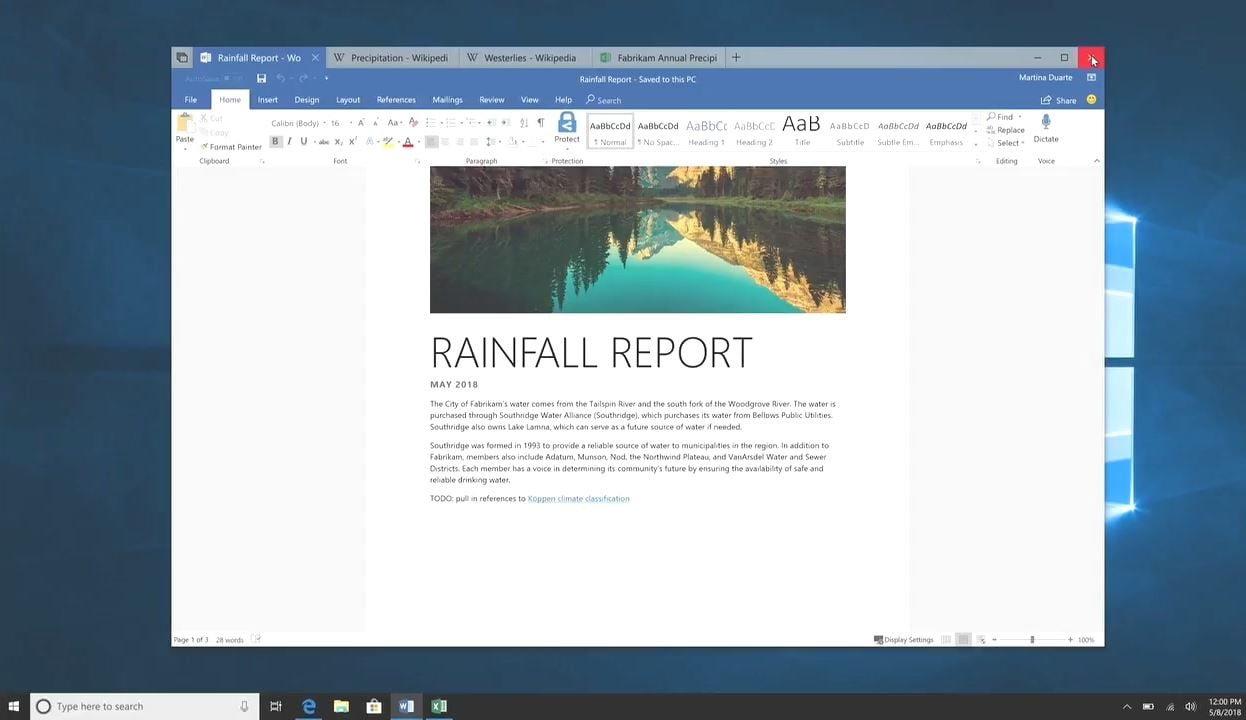Click the Subscript X2 icon

point(339,142)
